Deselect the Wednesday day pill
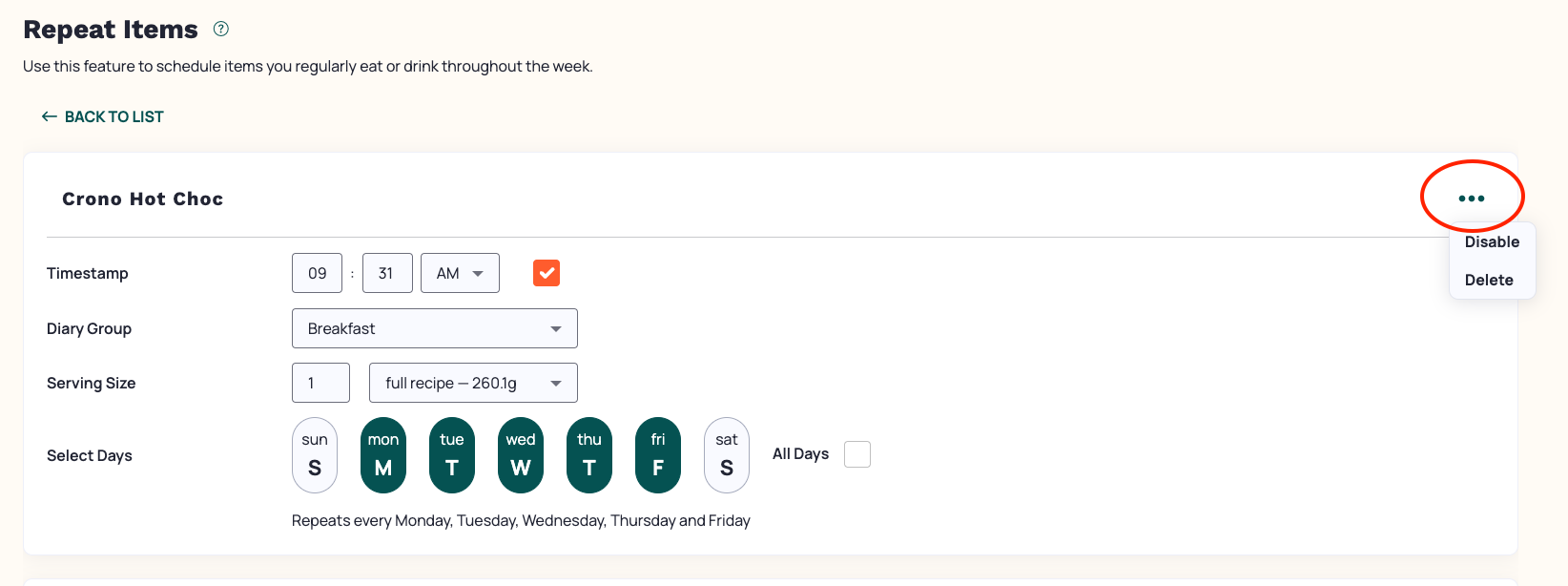This screenshot has height=586, width=1568. 521,455
